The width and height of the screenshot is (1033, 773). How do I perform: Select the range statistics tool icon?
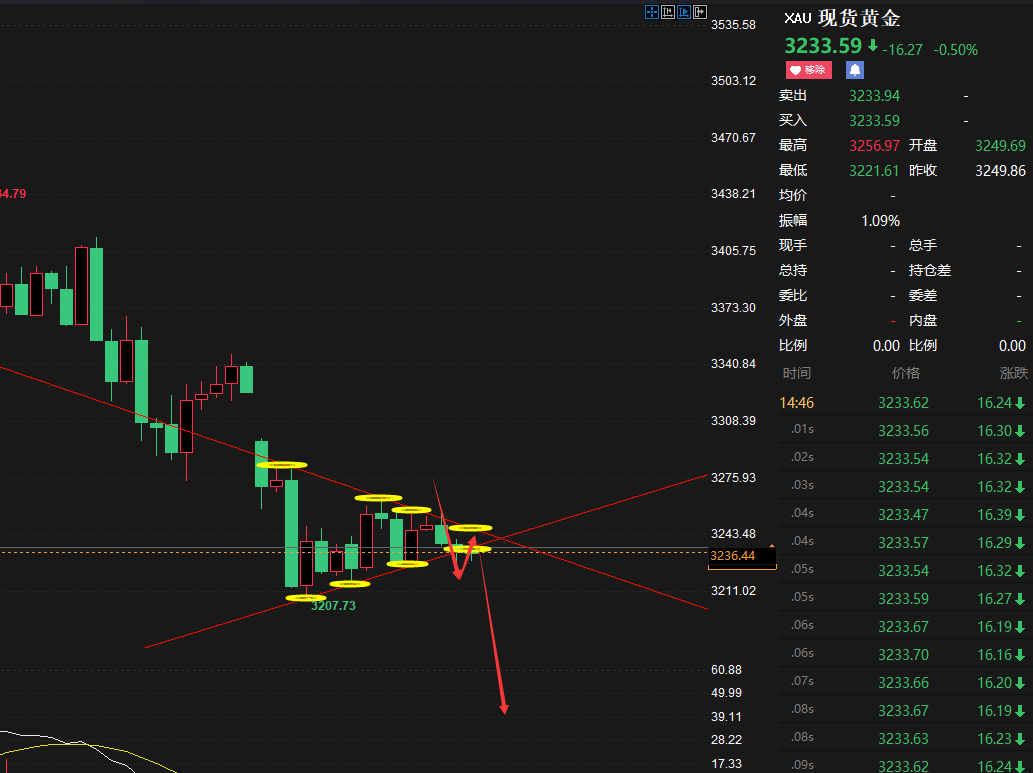pos(667,12)
